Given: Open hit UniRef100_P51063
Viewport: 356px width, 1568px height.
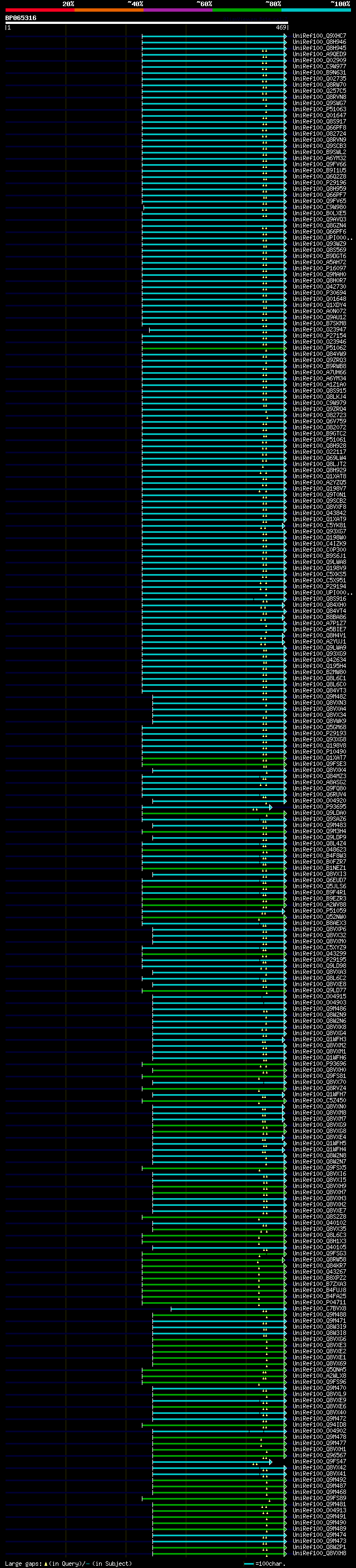Looking at the screenshot, I should point(319,110).
